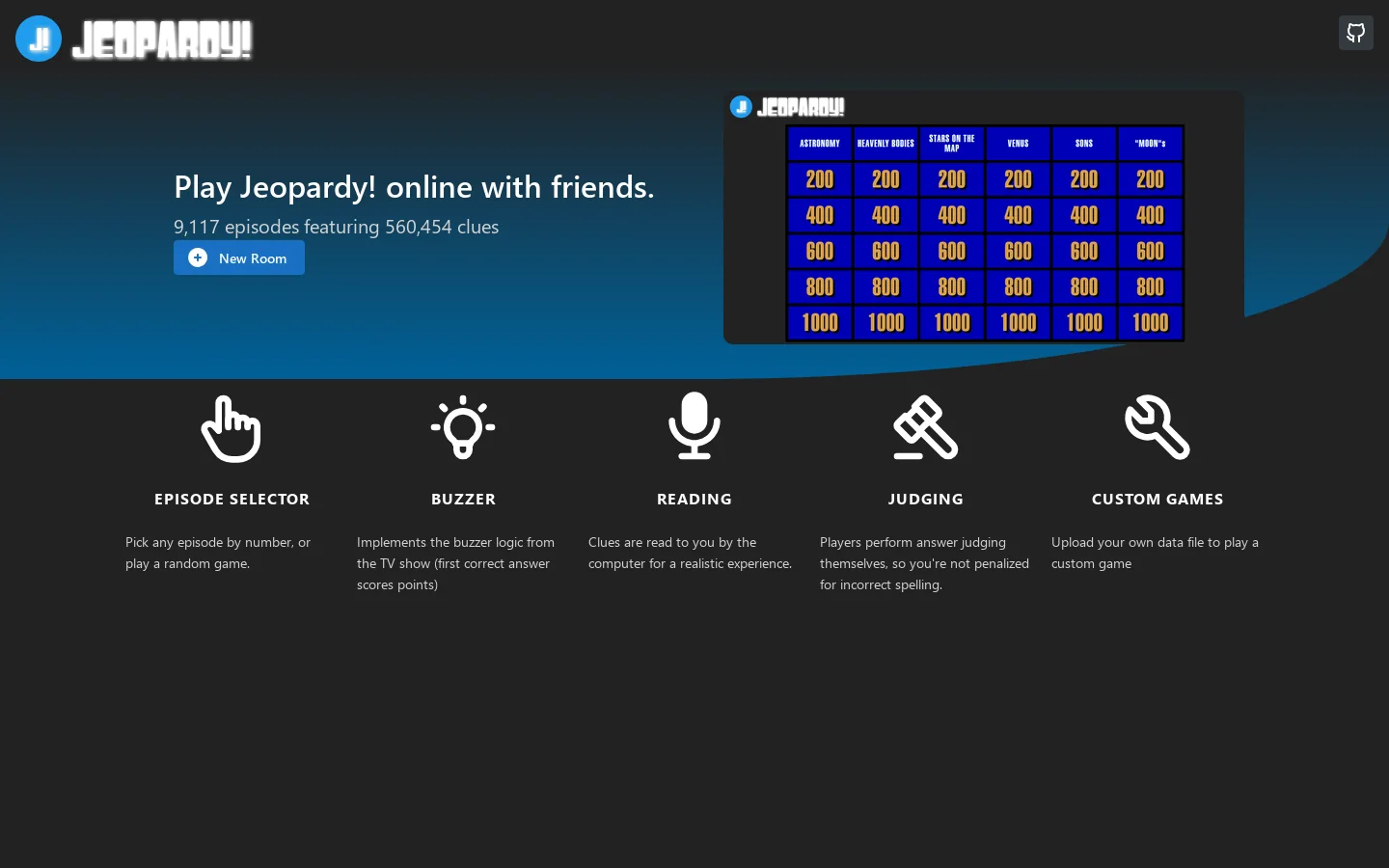Click the wrench Custom Games icon
This screenshot has height=868, width=1389.
[1157, 427]
